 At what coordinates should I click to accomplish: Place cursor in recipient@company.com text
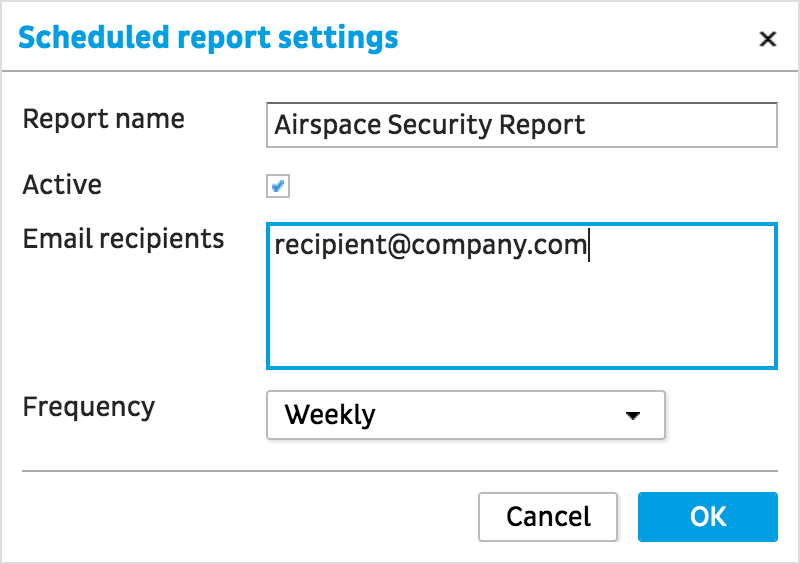(x=431, y=245)
